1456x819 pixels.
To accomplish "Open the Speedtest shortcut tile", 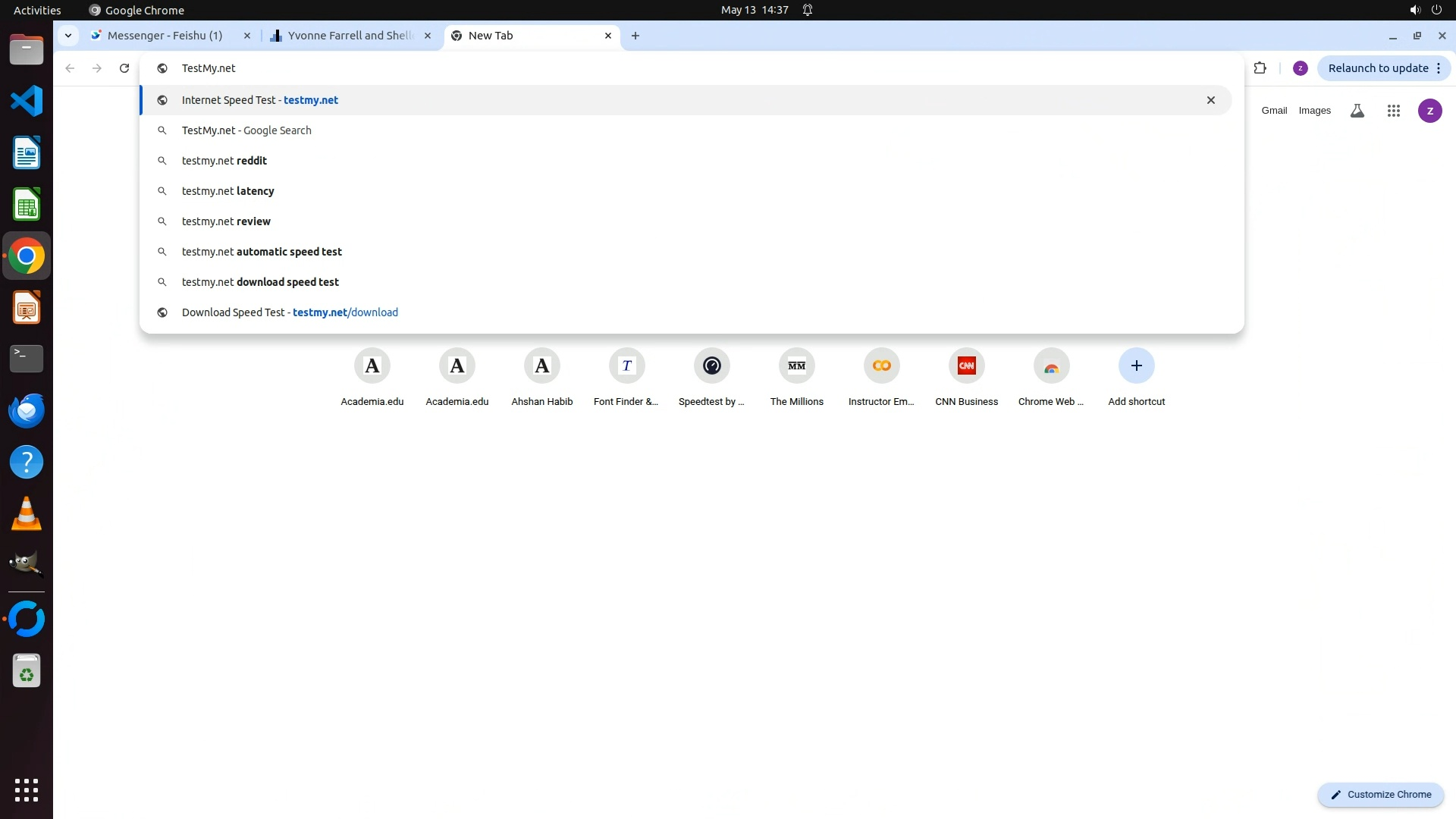I will click(x=711, y=366).
